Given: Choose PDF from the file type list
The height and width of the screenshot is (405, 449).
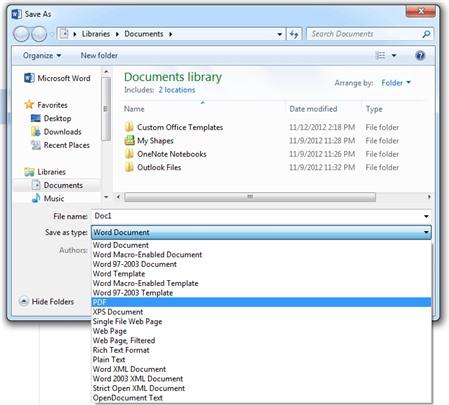Looking at the screenshot, I should (261, 302).
